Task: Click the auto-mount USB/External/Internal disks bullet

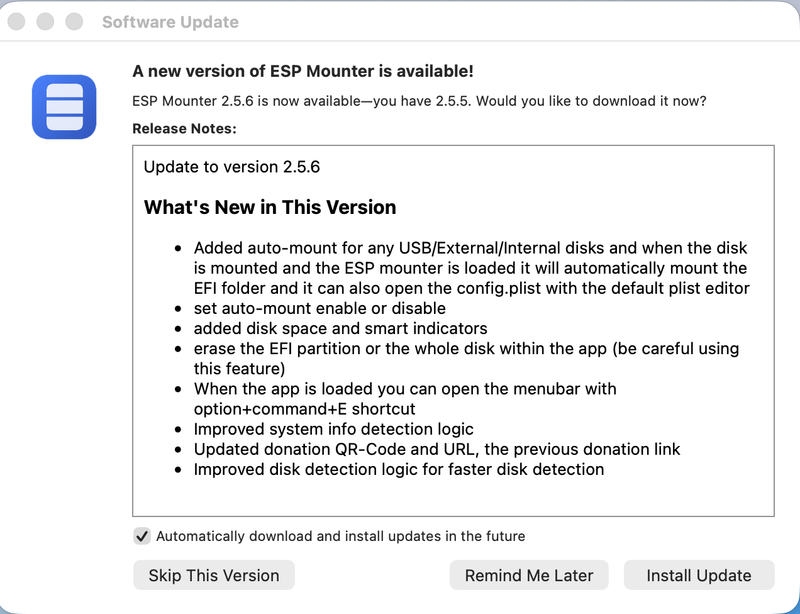Action: coord(471,268)
